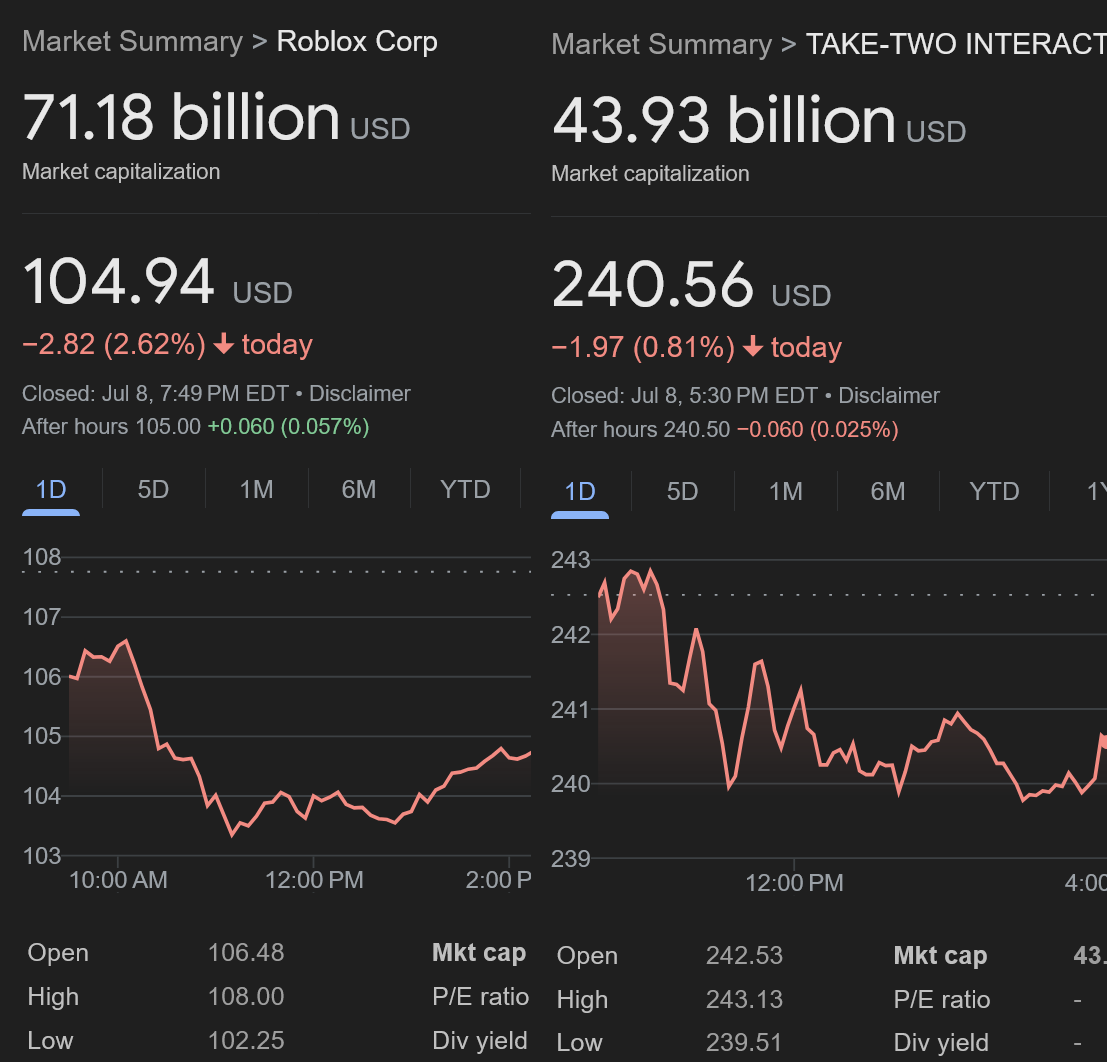Click Take-Two after hours value −0.060 (0.025%)
Image resolution: width=1107 pixels, height=1062 pixels.
point(818,429)
